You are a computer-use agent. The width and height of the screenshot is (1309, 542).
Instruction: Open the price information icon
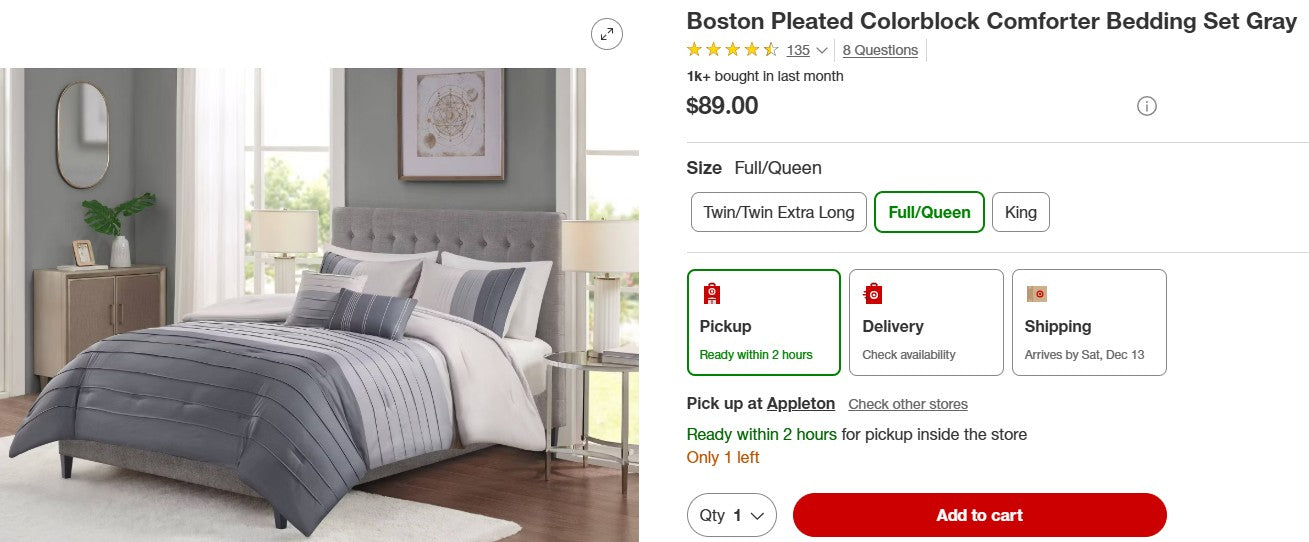click(x=1147, y=106)
